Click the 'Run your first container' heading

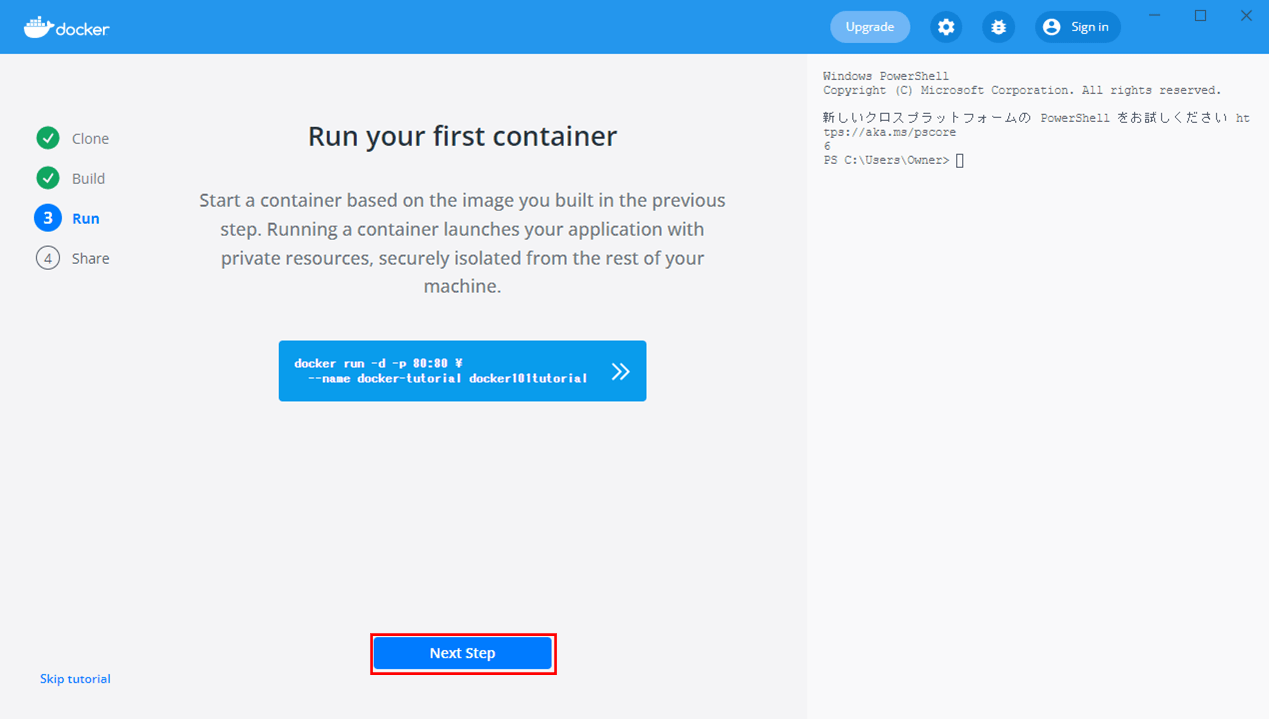pos(462,136)
